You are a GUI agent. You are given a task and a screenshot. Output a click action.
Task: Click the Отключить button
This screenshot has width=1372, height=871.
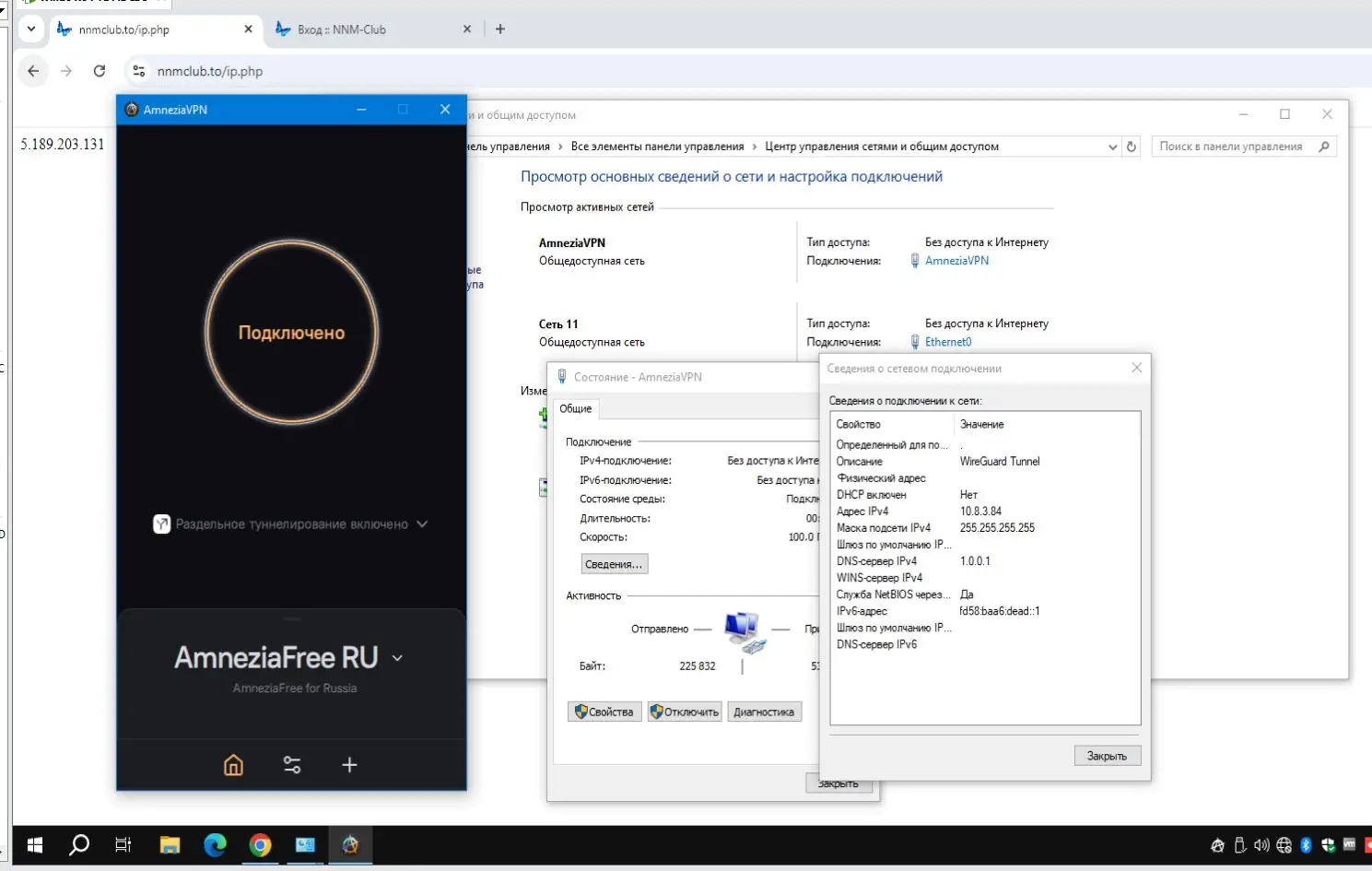tap(684, 712)
